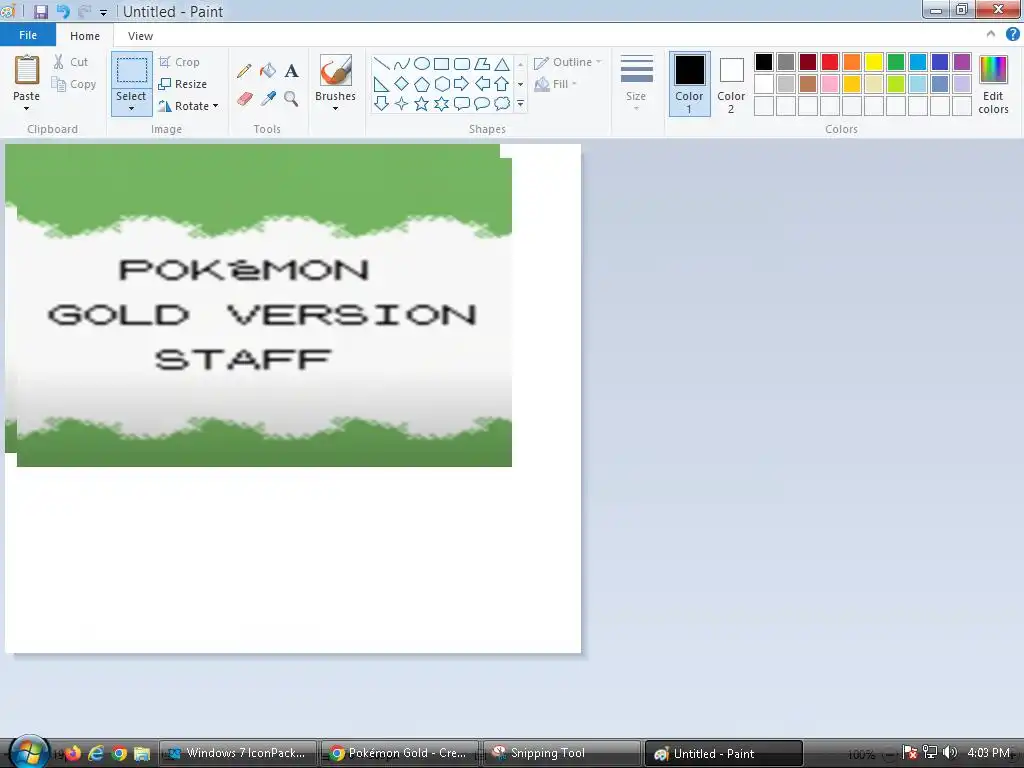Expand the Shapes gallery more arrow
This screenshot has height=768, width=1024.
pyautogui.click(x=520, y=103)
